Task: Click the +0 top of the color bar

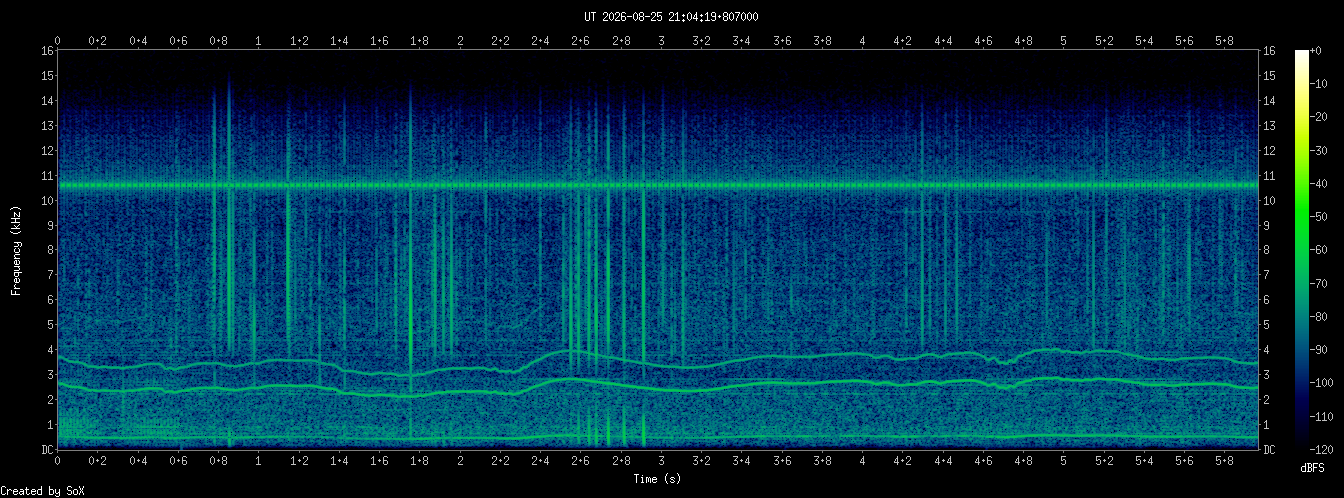Action: (x=1320, y=50)
